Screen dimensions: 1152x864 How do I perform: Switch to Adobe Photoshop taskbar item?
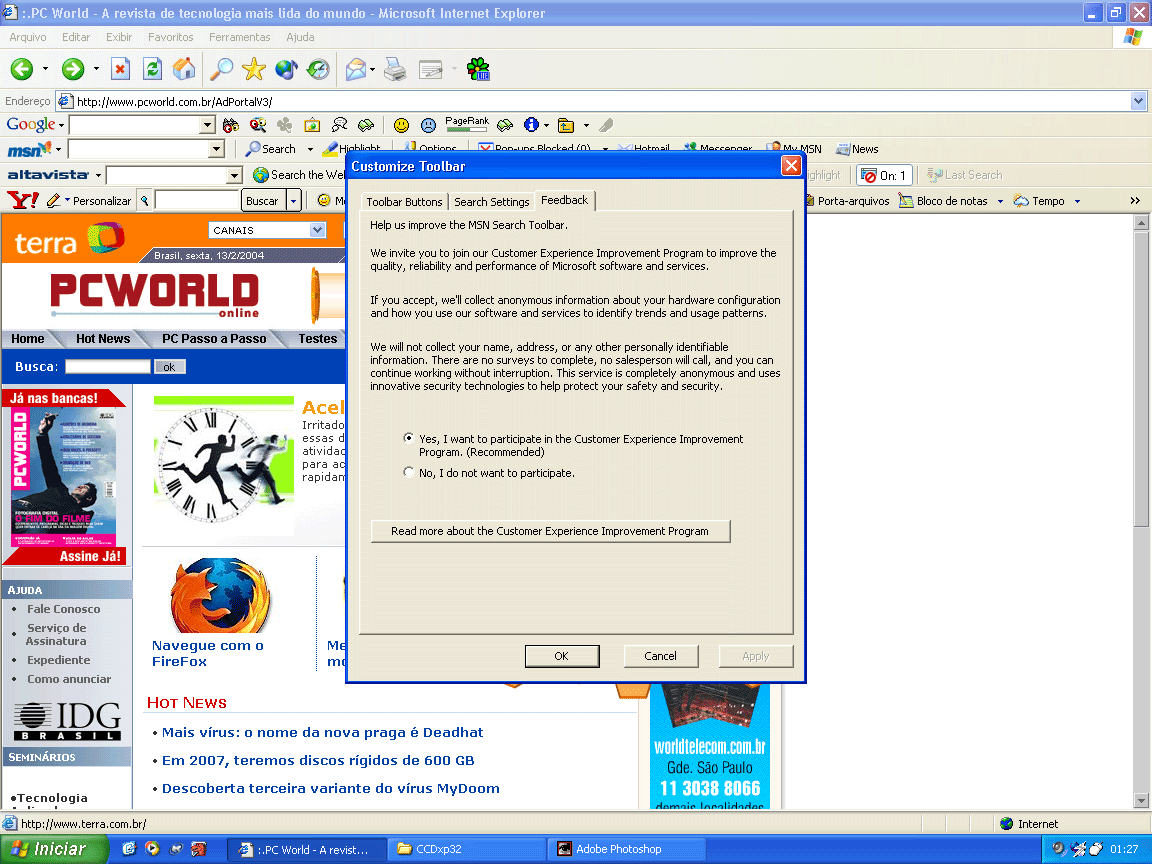tap(626, 849)
